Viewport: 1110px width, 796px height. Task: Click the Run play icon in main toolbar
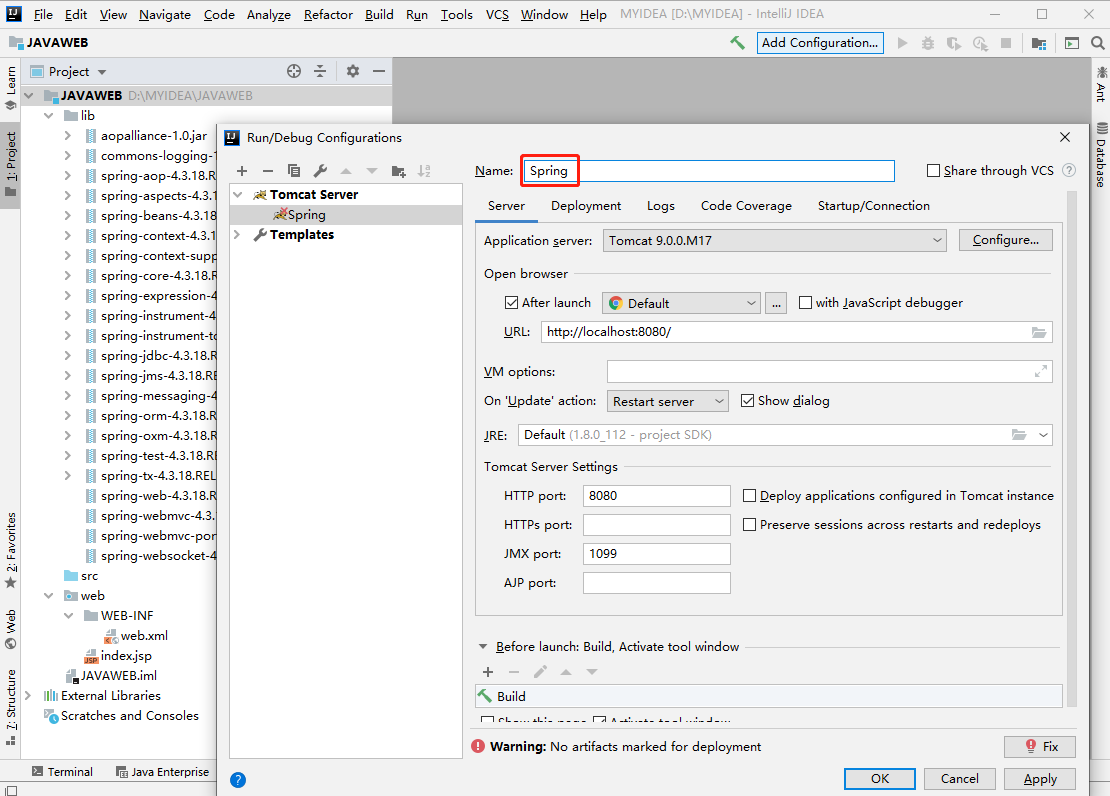coord(902,43)
